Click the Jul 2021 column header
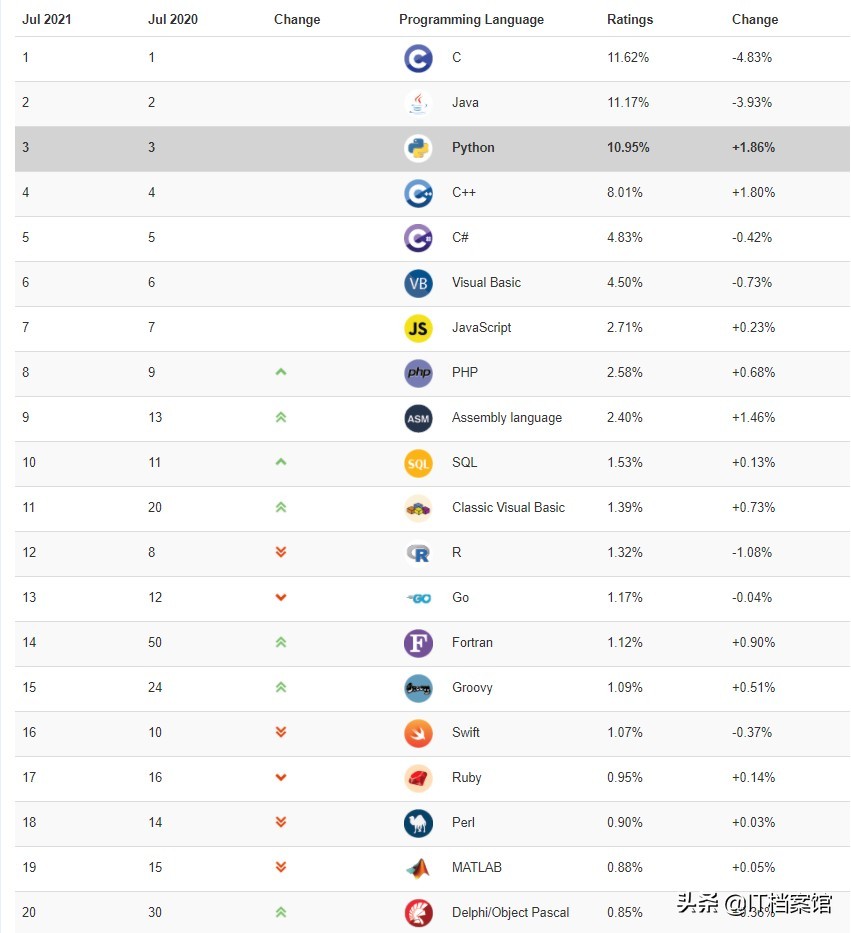 click(x=47, y=19)
